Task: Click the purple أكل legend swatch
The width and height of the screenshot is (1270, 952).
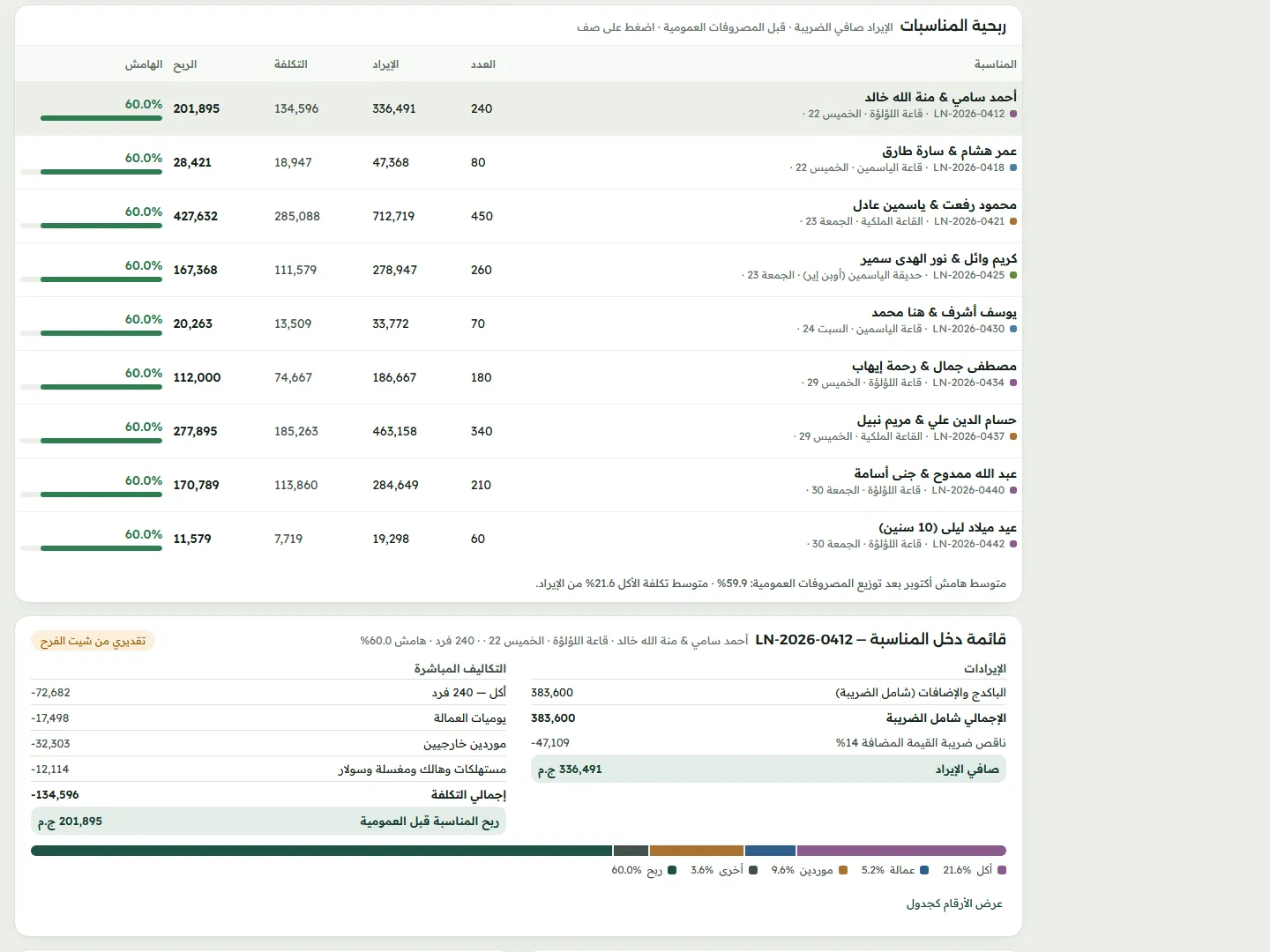Action: [1002, 870]
